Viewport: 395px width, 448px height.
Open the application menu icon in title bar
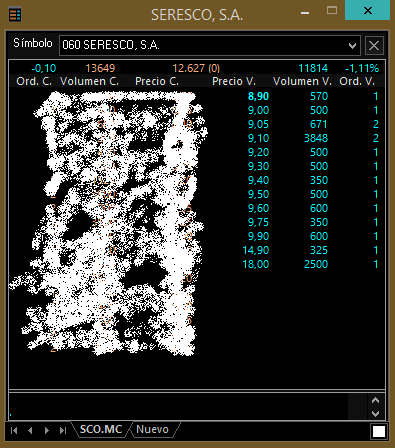pos(15,15)
